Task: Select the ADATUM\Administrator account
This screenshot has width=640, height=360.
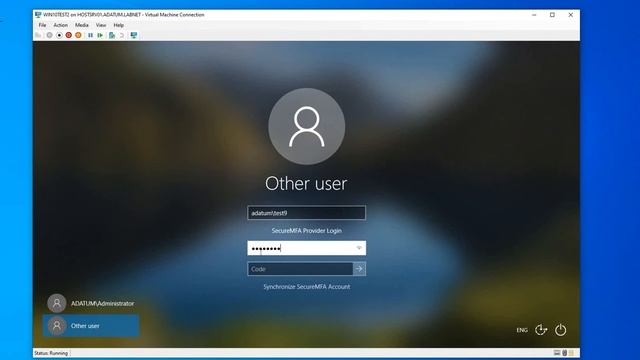Action: click(x=91, y=303)
